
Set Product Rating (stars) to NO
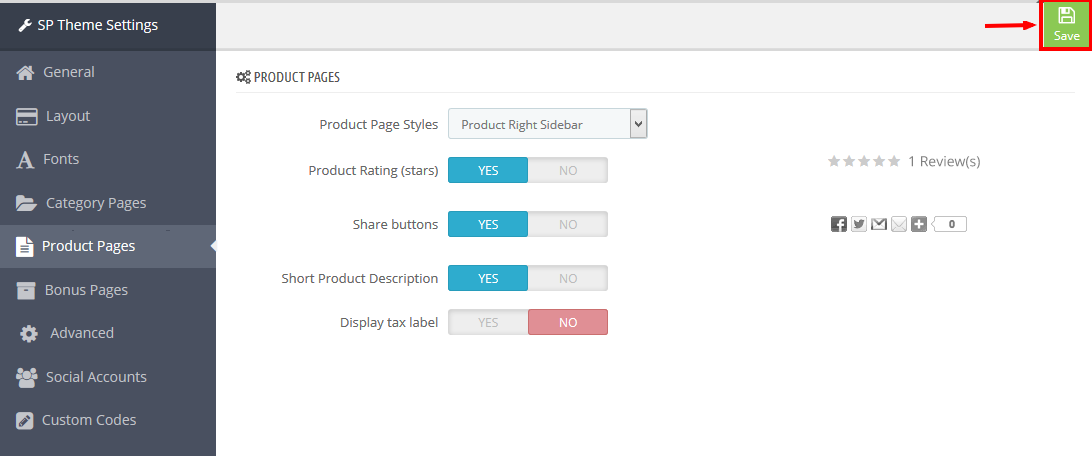(568, 170)
